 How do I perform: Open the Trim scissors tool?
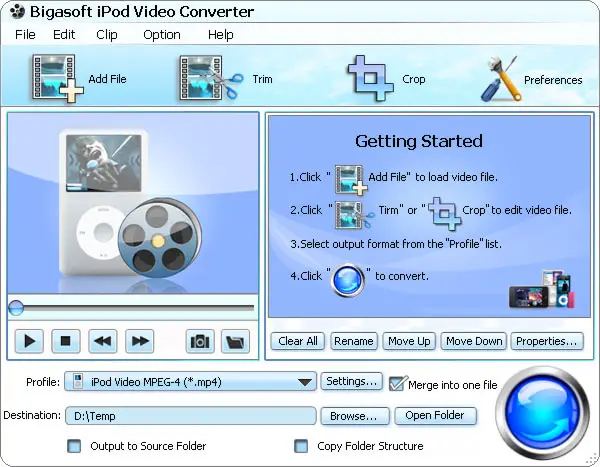pyautogui.click(x=211, y=78)
